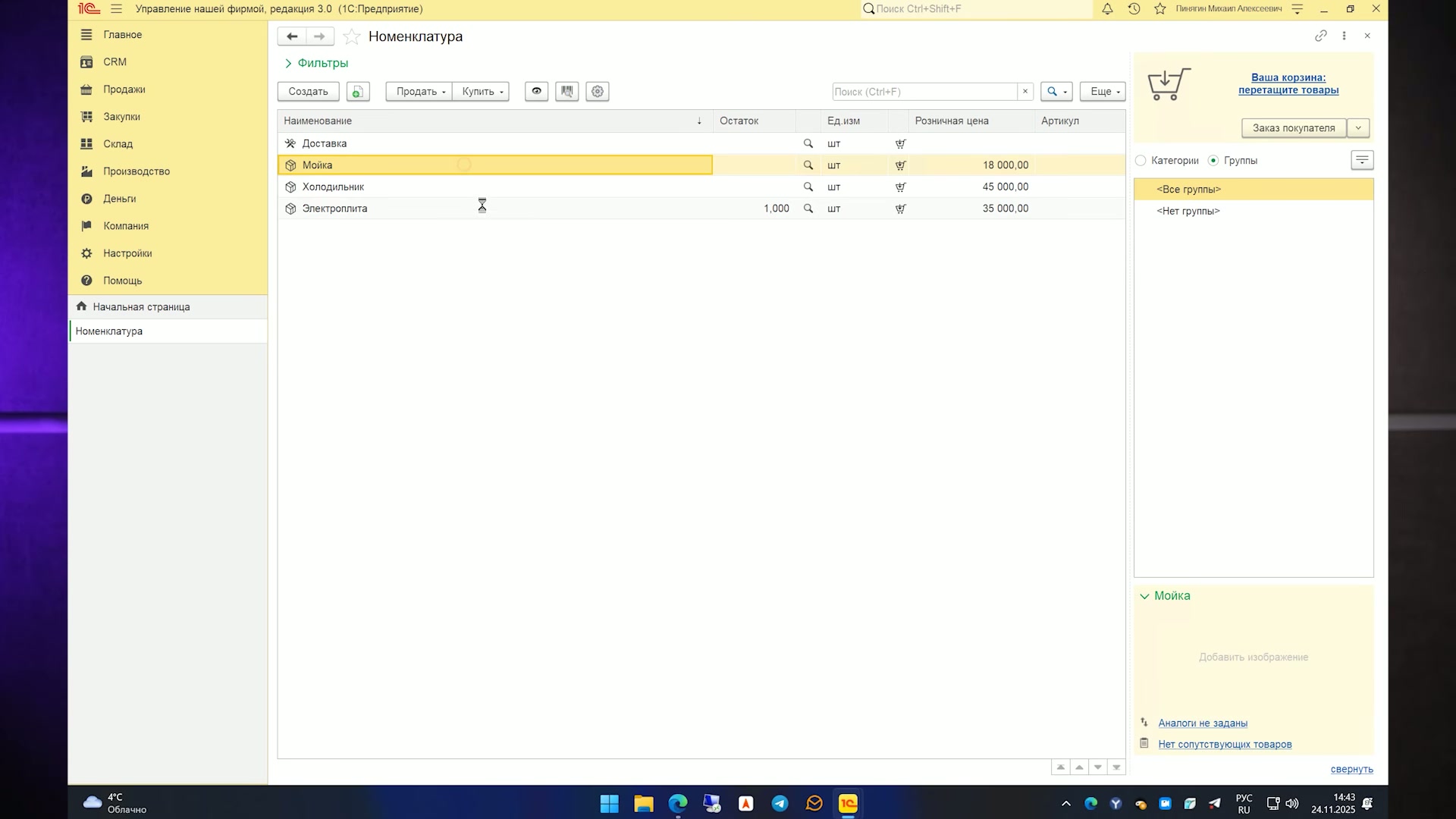Create item by copying icon
Screen dimensions: 1456x819
pos(358,92)
